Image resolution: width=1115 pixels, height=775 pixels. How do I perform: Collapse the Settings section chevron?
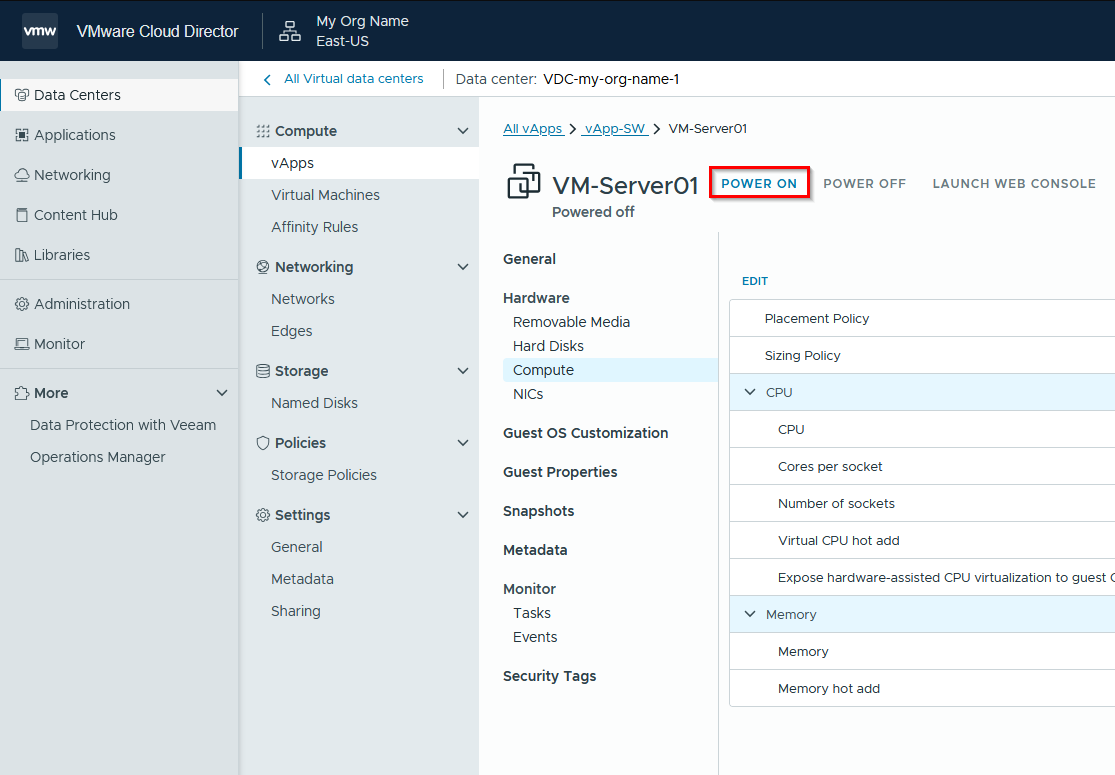click(463, 515)
